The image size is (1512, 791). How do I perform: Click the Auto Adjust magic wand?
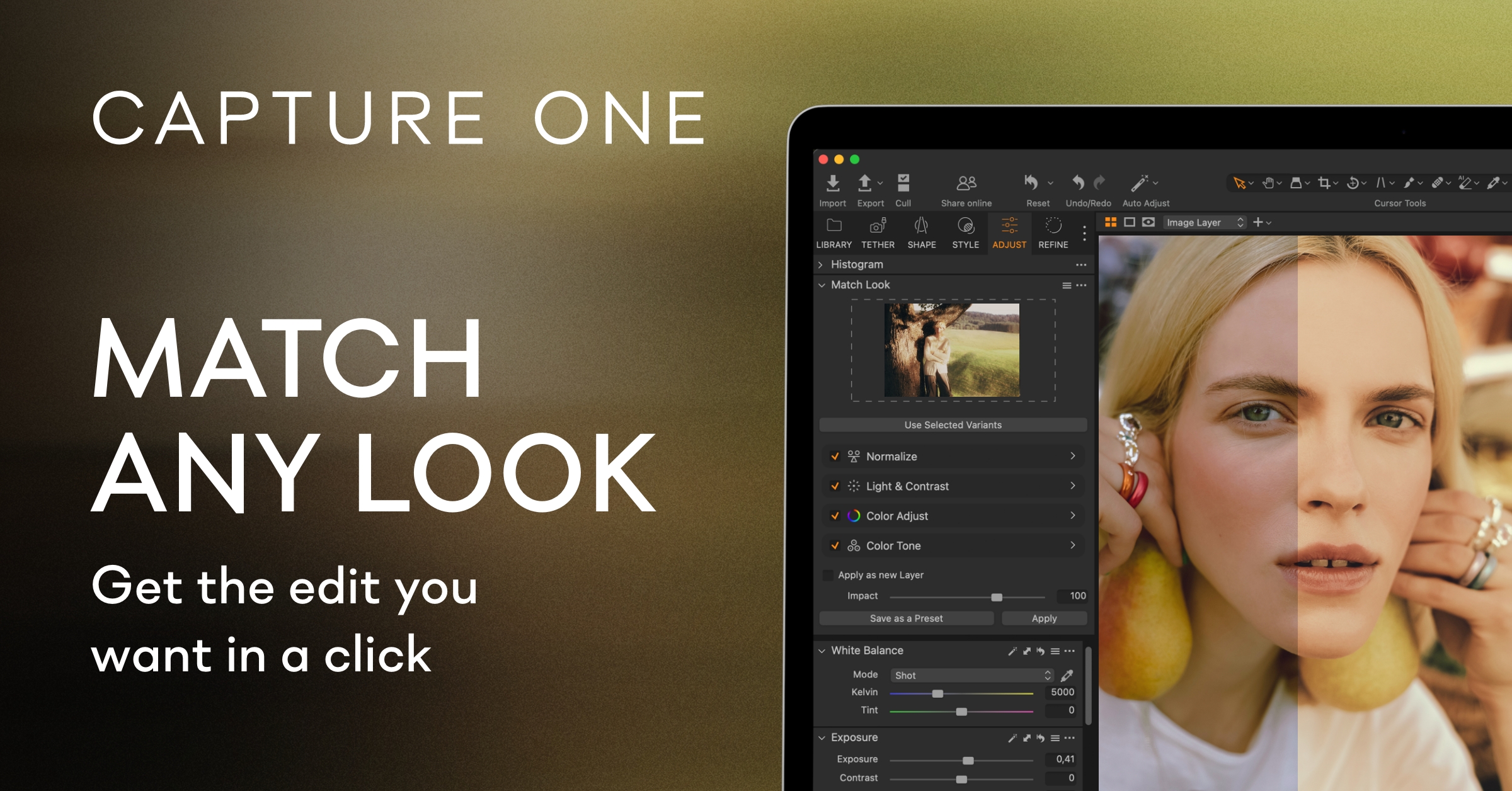(1140, 183)
